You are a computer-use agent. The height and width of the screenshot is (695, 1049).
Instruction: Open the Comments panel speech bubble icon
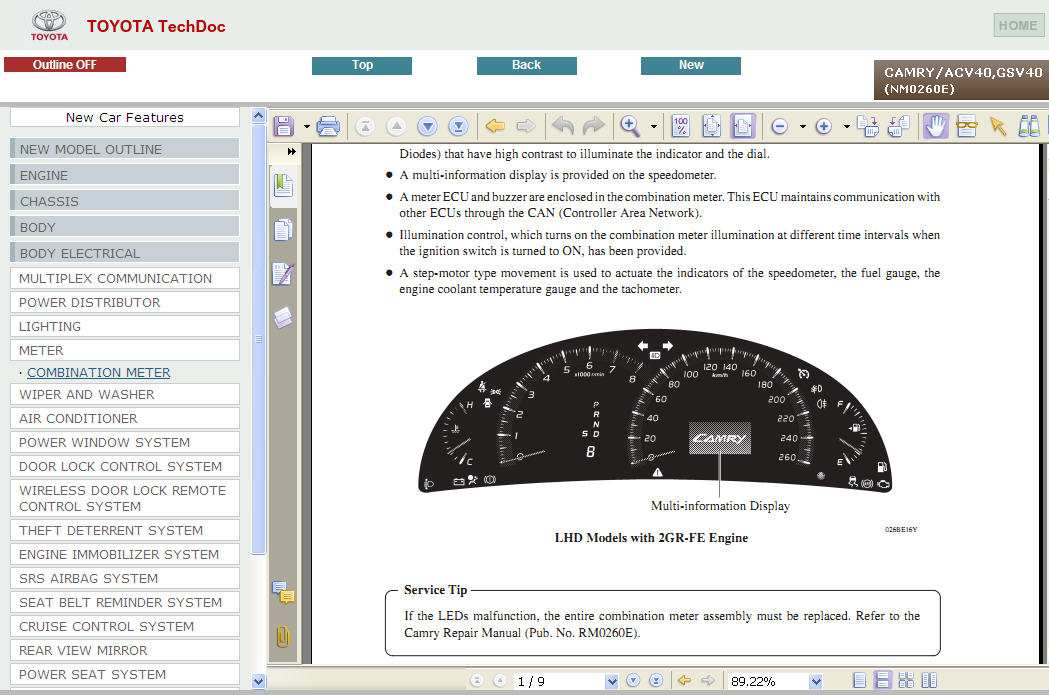click(x=283, y=593)
